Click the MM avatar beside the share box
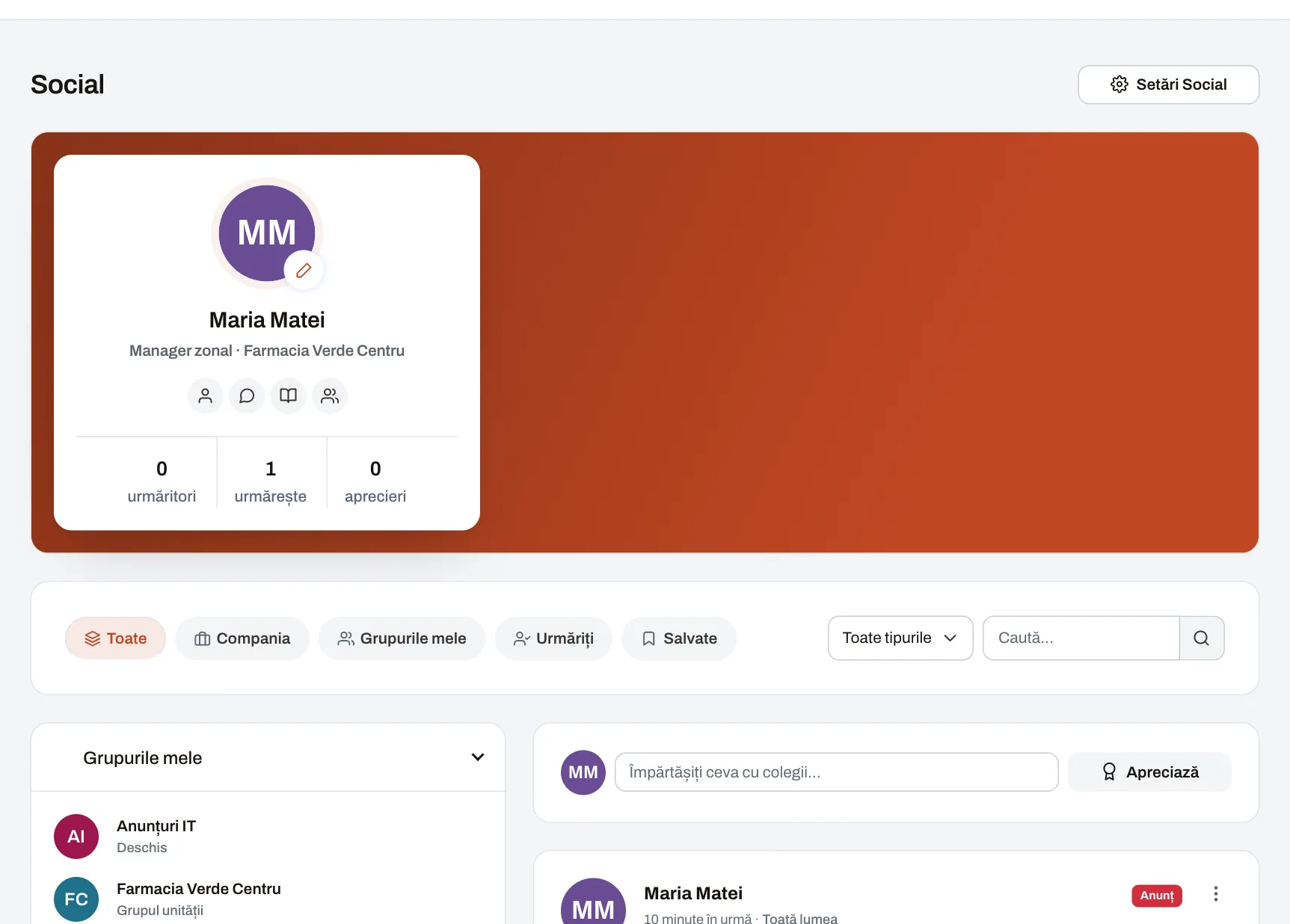The height and width of the screenshot is (924, 1290). click(x=583, y=772)
